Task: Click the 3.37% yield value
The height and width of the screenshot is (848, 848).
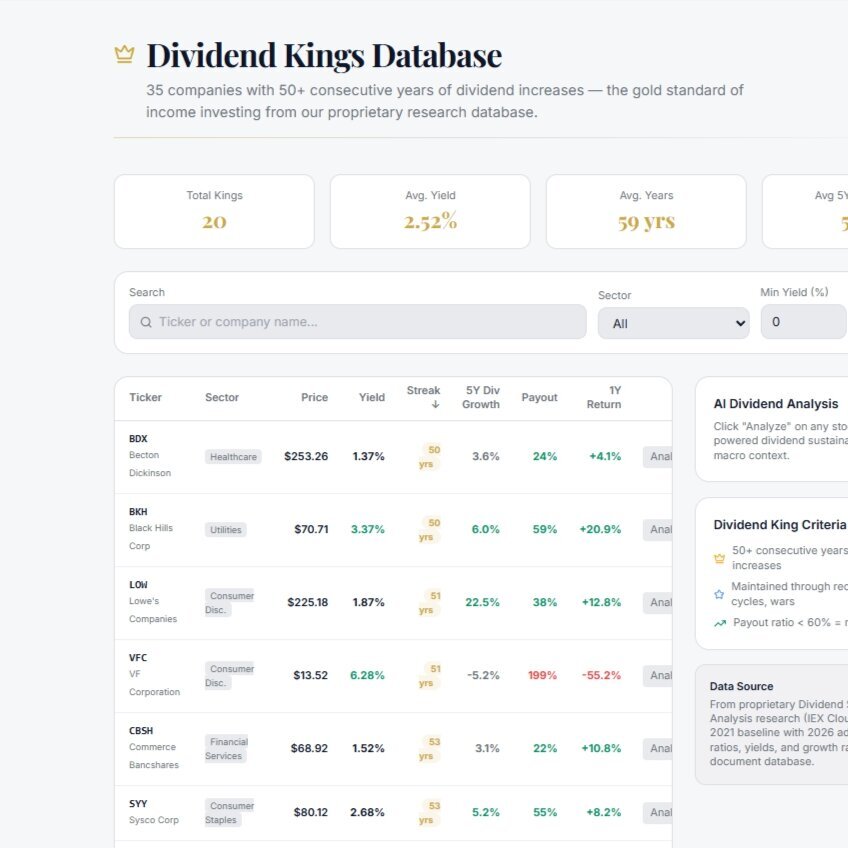Action: 368,529
